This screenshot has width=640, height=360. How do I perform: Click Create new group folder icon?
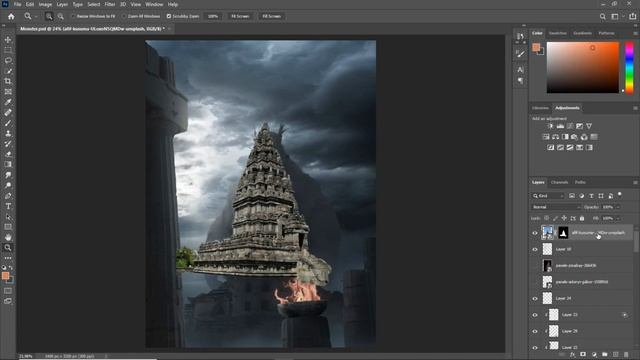tap(604, 355)
